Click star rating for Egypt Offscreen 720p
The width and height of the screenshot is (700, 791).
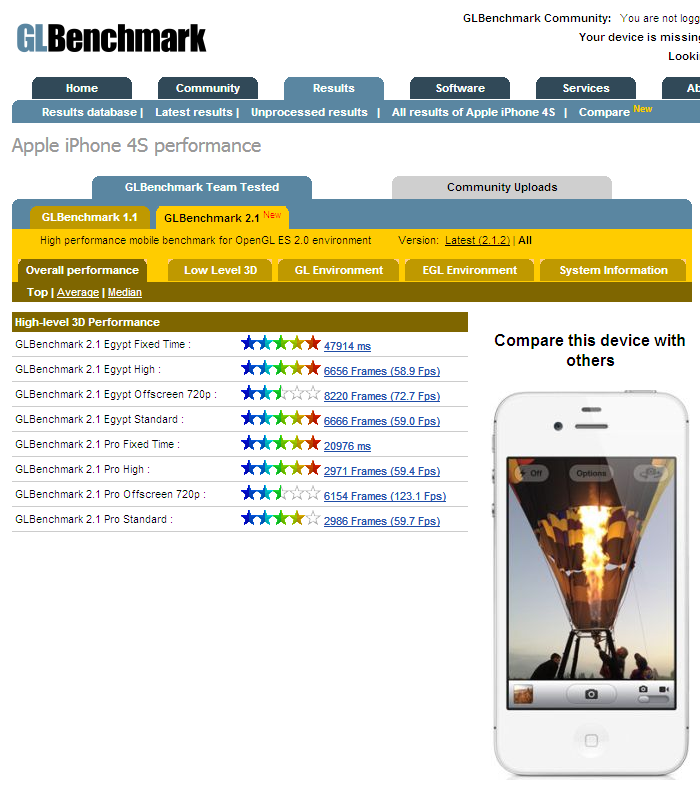(280, 394)
